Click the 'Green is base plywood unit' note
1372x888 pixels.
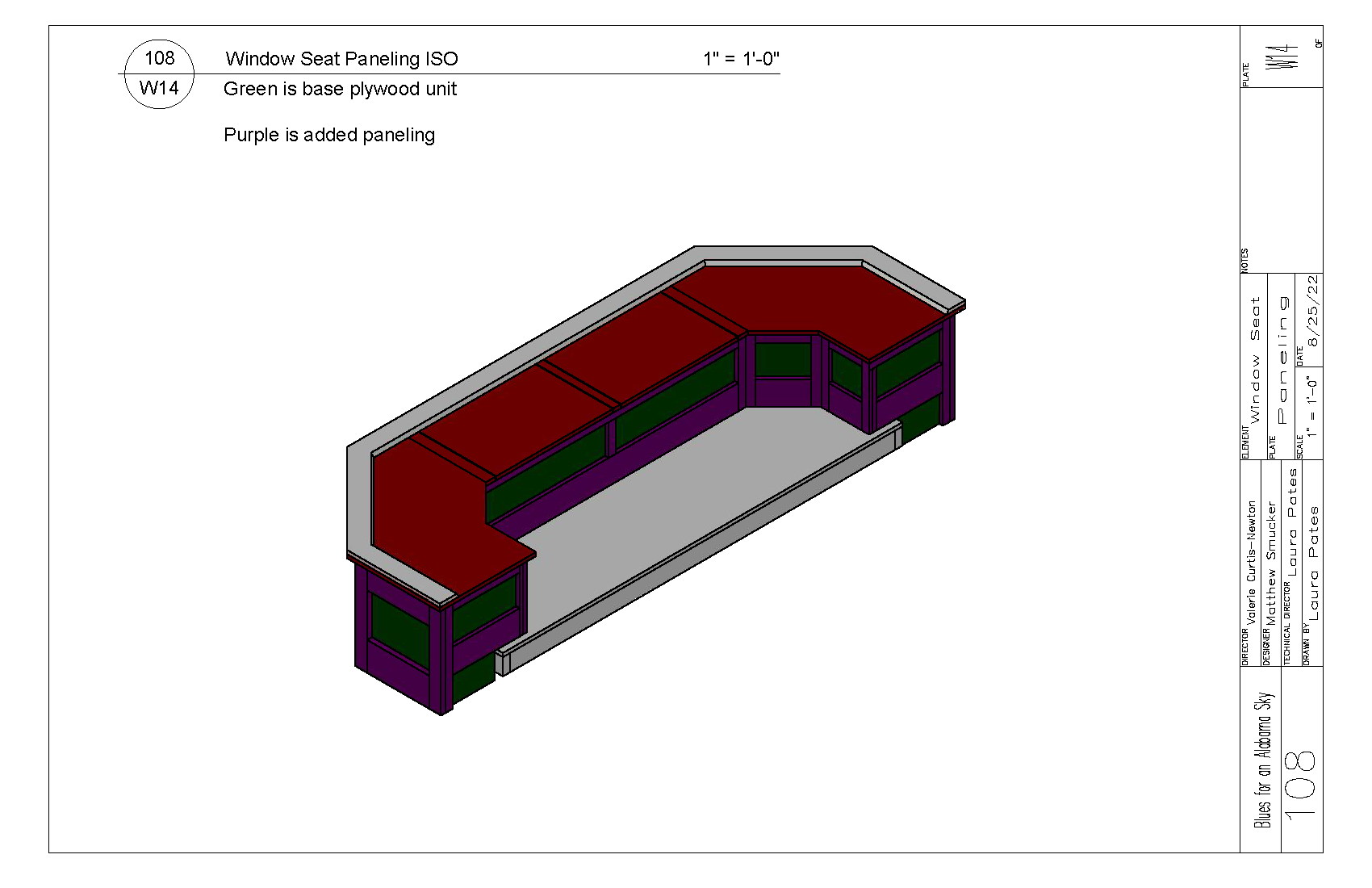[x=340, y=89]
